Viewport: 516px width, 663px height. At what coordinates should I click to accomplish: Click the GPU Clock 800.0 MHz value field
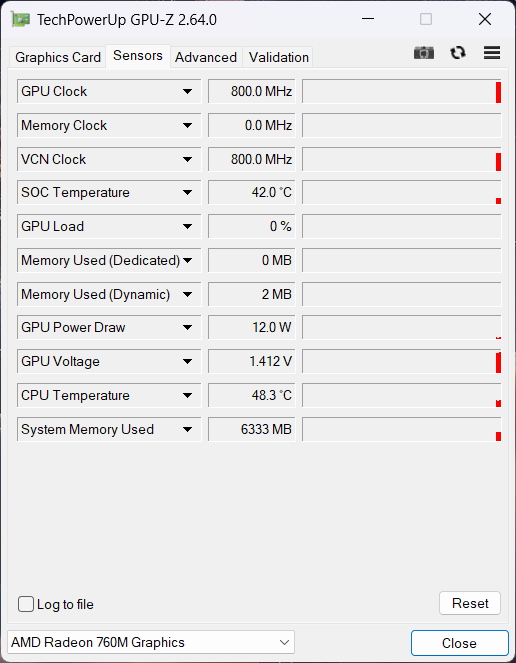(252, 91)
